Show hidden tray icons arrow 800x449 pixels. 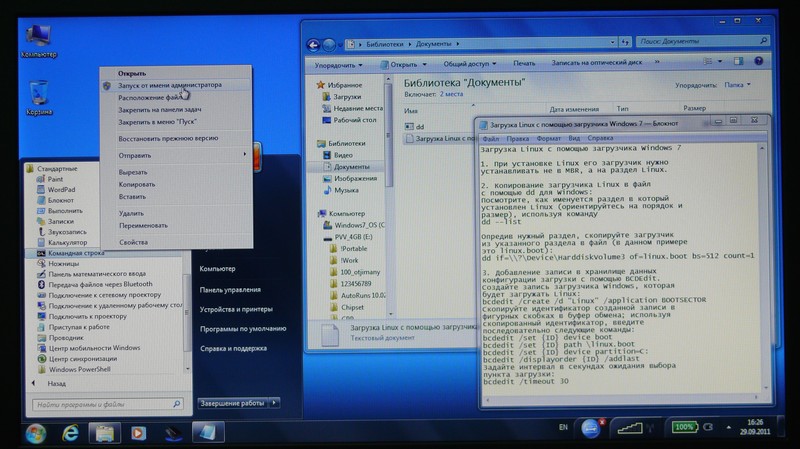click(729, 427)
